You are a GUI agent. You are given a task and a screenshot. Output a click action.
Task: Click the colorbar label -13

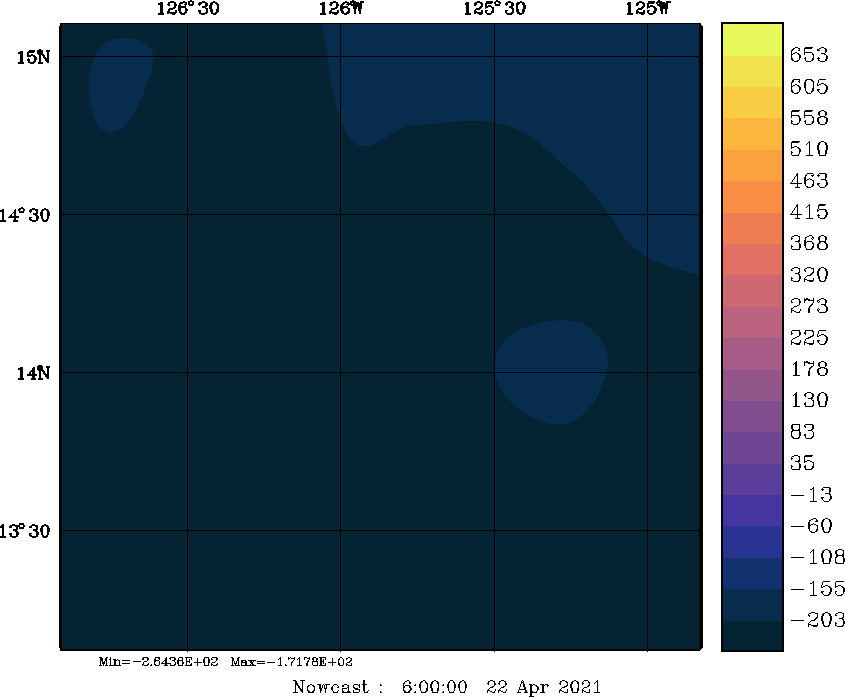(812, 494)
